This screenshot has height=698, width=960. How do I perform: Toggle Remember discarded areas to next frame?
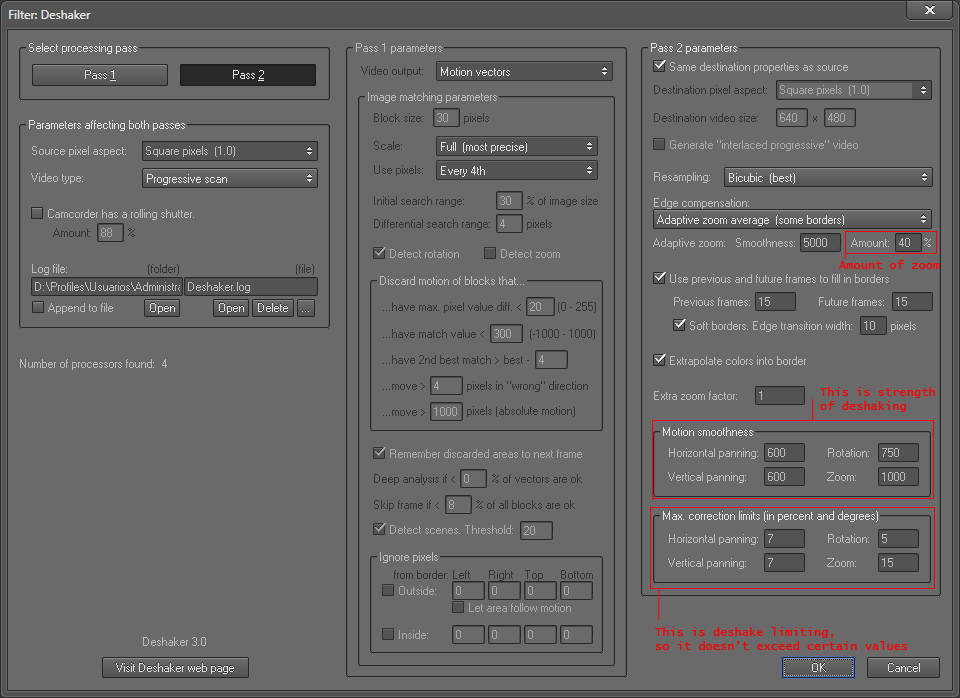pos(380,453)
